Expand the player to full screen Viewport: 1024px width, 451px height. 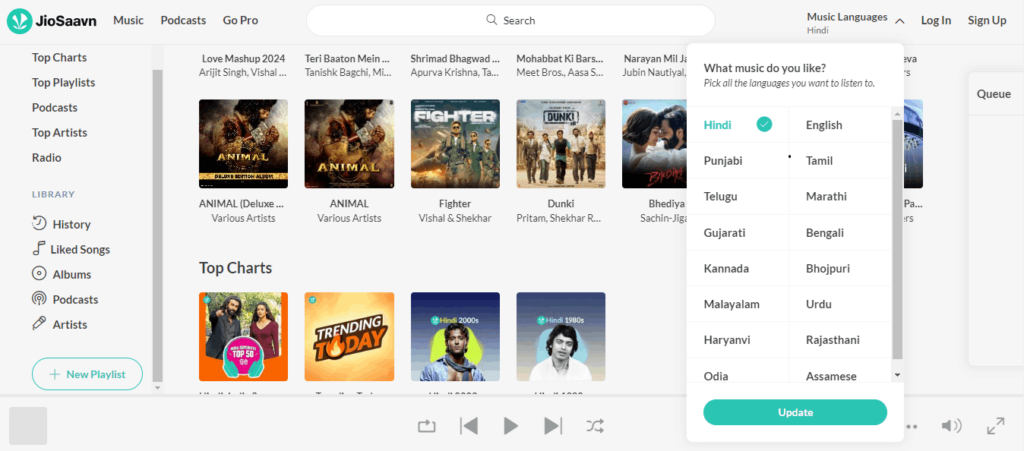coord(995,426)
